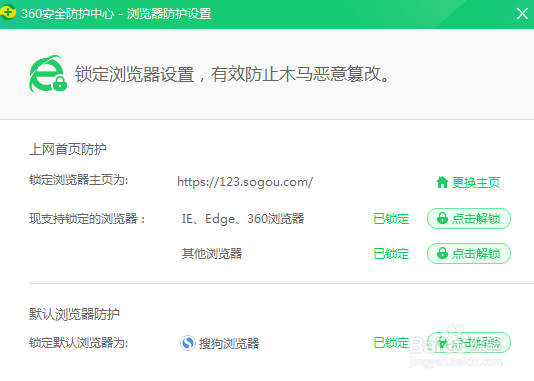Click the 更换主页 link
This screenshot has width=534, height=381.
point(468,182)
